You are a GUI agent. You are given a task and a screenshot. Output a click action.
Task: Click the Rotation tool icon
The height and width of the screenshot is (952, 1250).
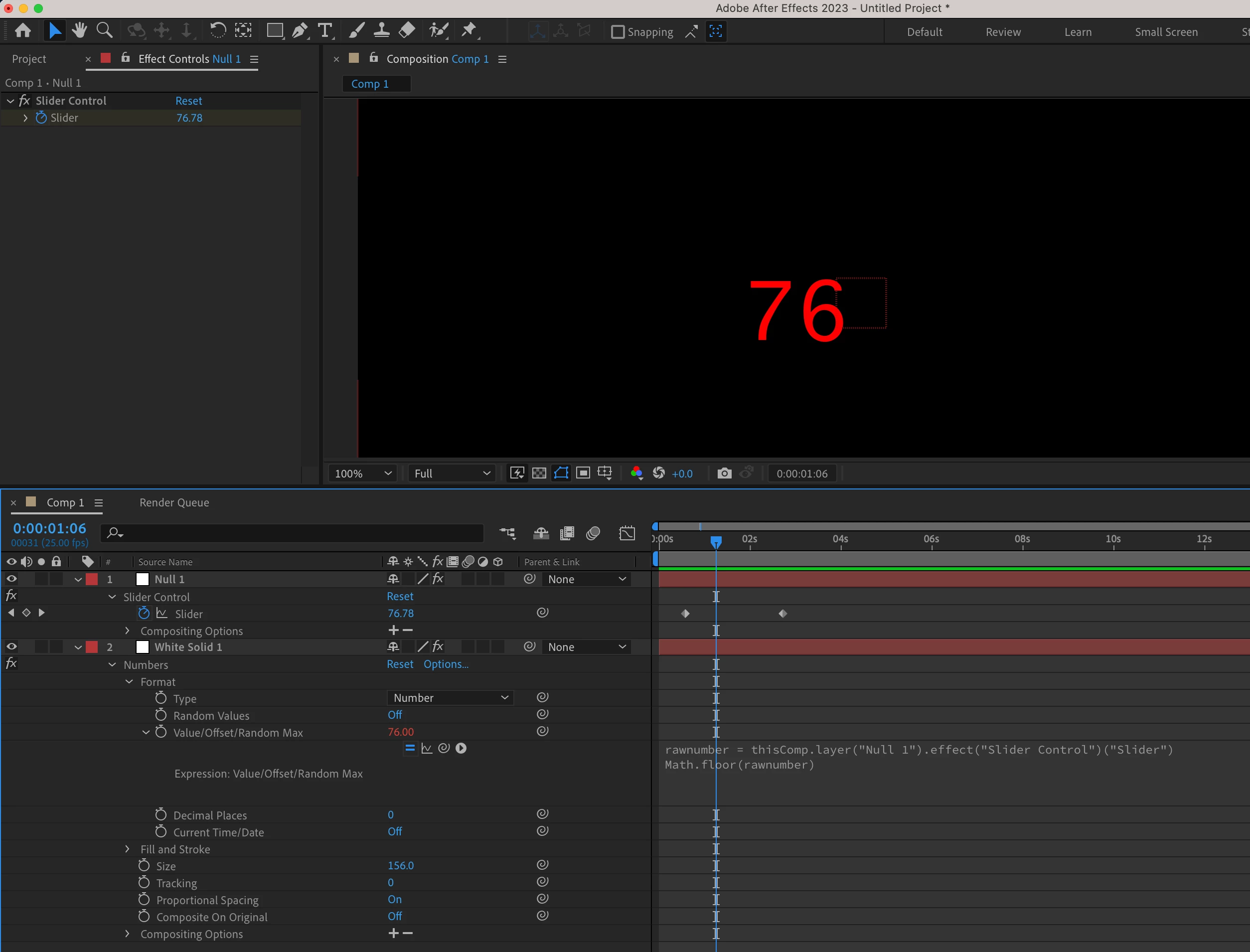pos(218,30)
